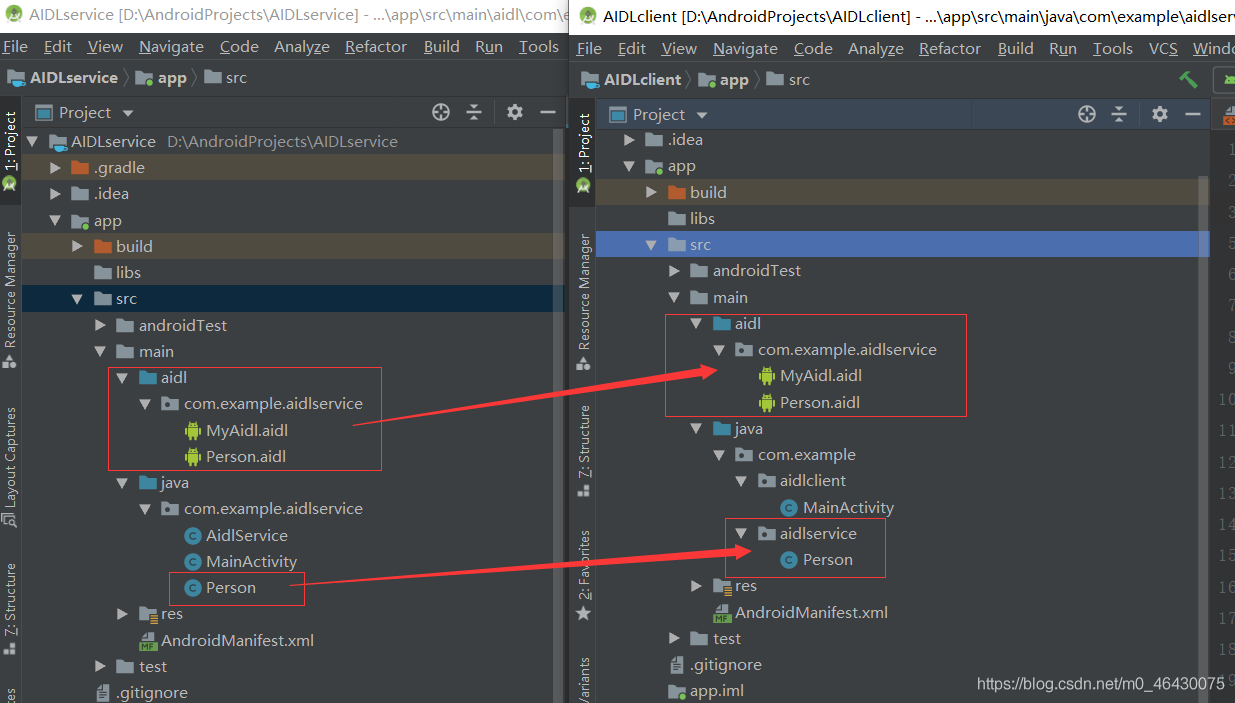Open gear settings in AIDLclient Project panel
The image size is (1235, 703).
[x=1160, y=114]
